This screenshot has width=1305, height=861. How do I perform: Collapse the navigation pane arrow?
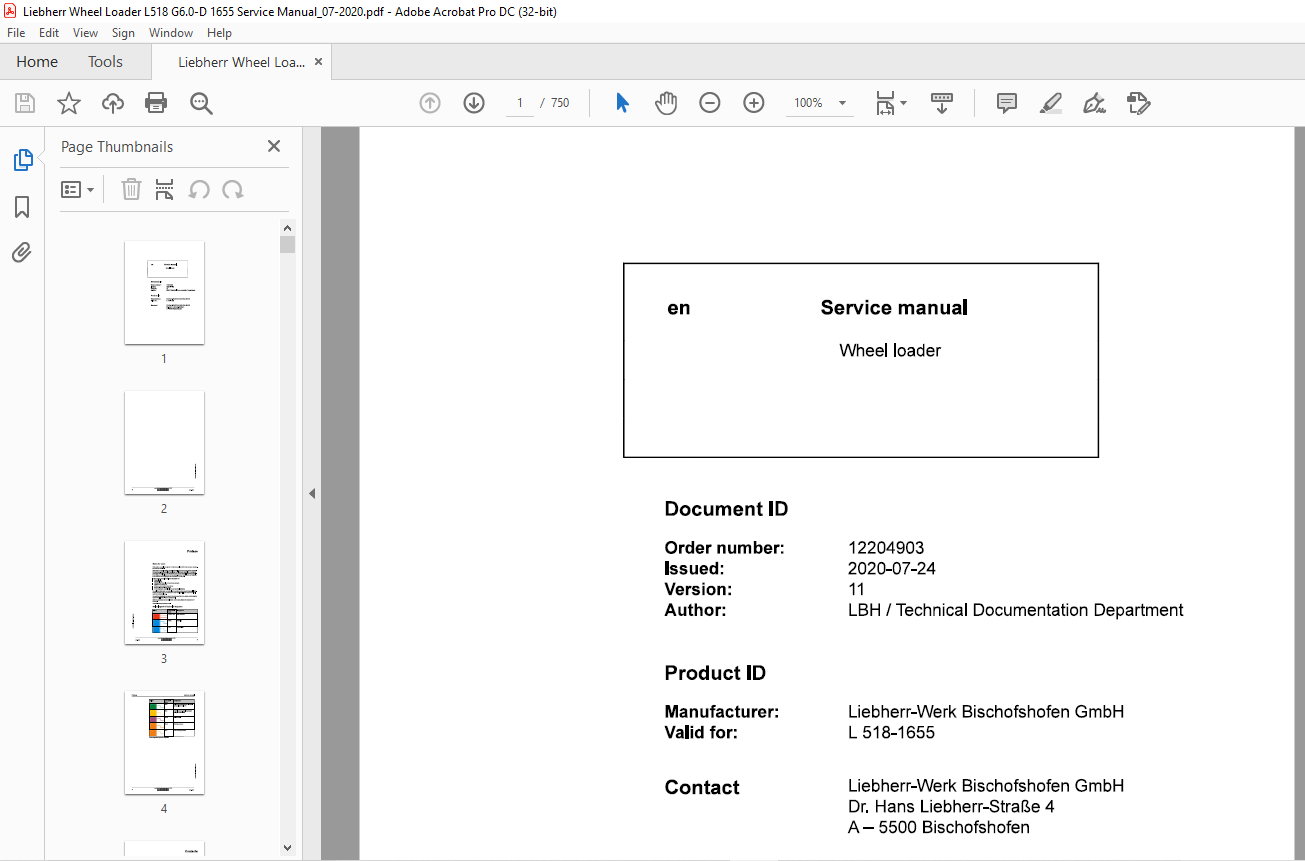click(x=312, y=493)
